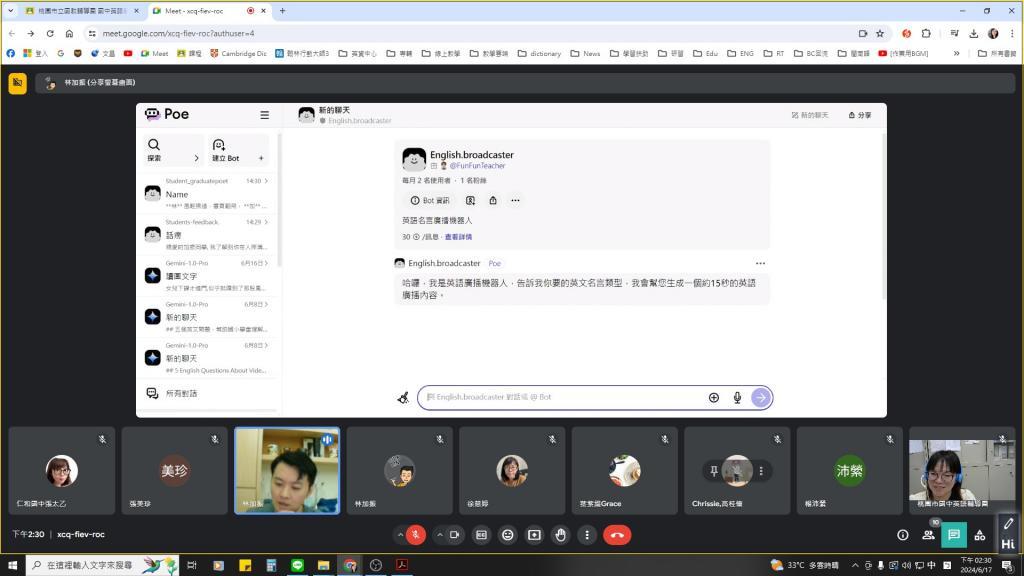This screenshot has height=576, width=1024.
Task: Bookmark this page with the star icon
Action: tap(880, 33)
